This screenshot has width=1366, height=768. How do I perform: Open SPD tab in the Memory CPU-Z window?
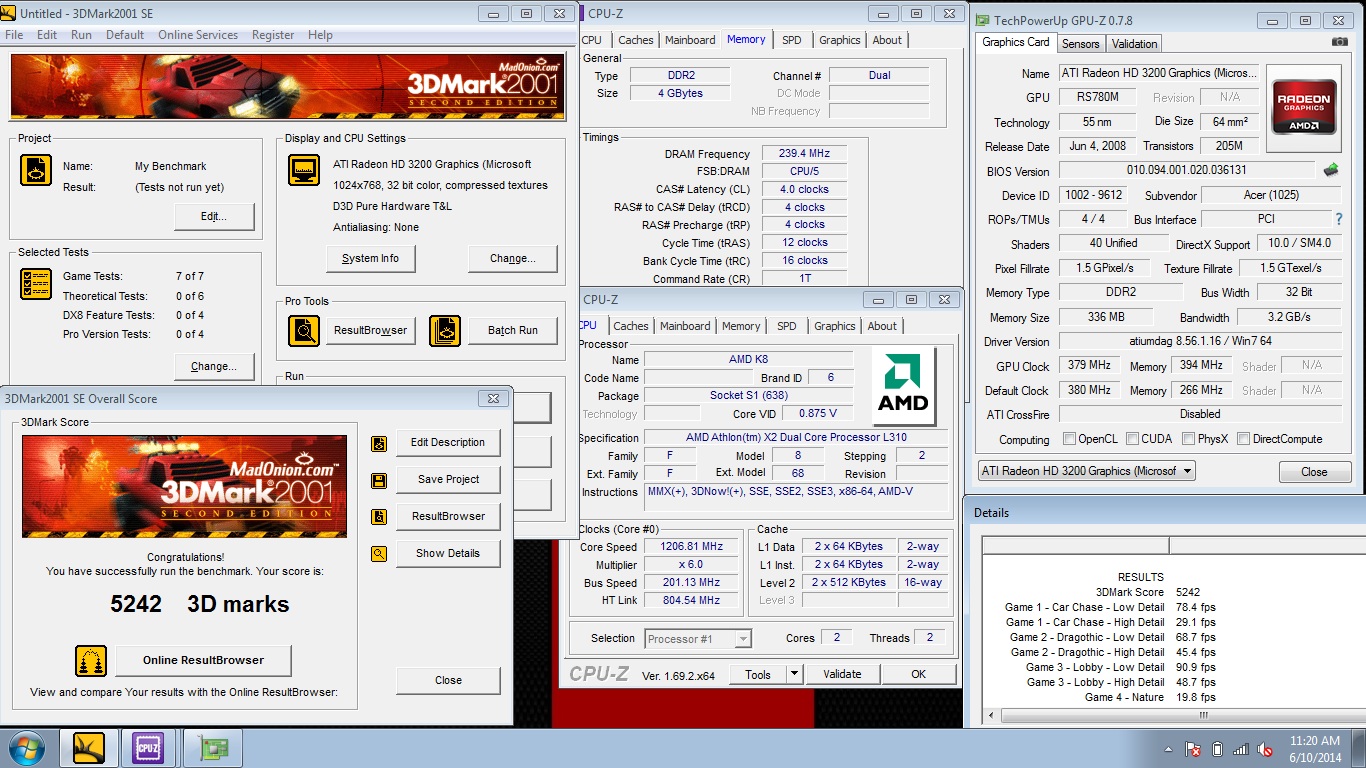coord(791,40)
